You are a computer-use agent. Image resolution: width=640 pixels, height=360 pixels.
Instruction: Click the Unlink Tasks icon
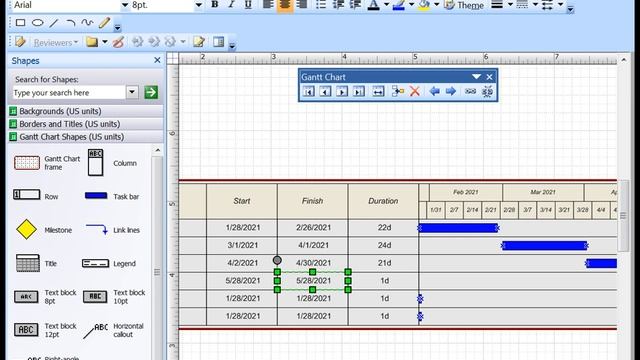[487, 91]
